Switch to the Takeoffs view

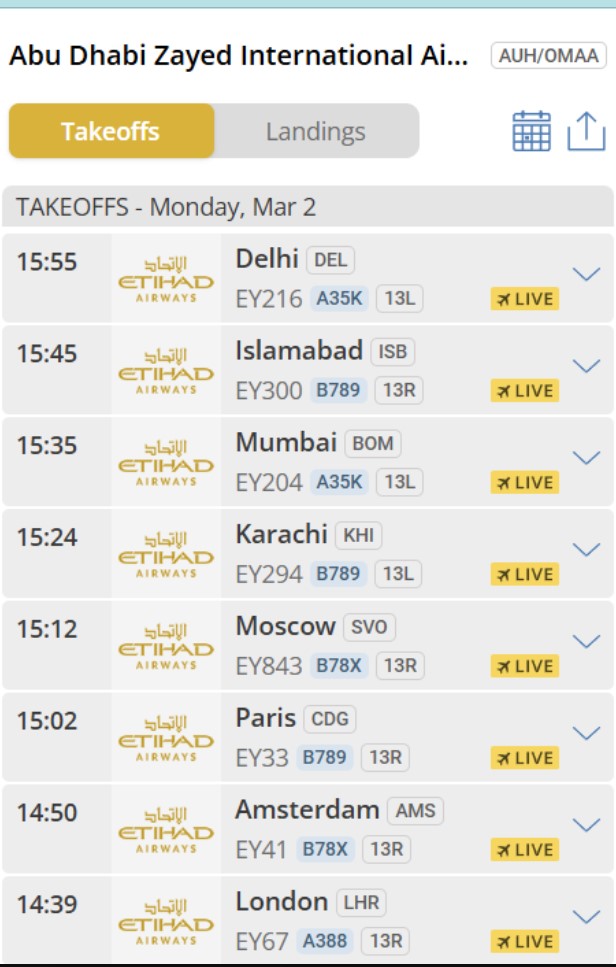(111, 131)
